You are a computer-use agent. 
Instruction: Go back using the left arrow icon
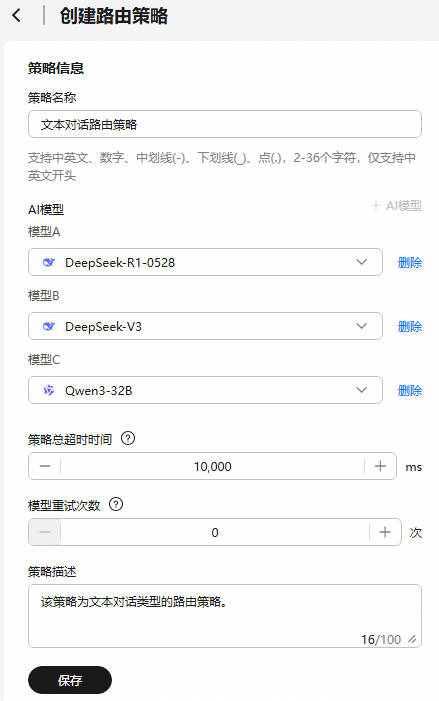click(x=17, y=16)
